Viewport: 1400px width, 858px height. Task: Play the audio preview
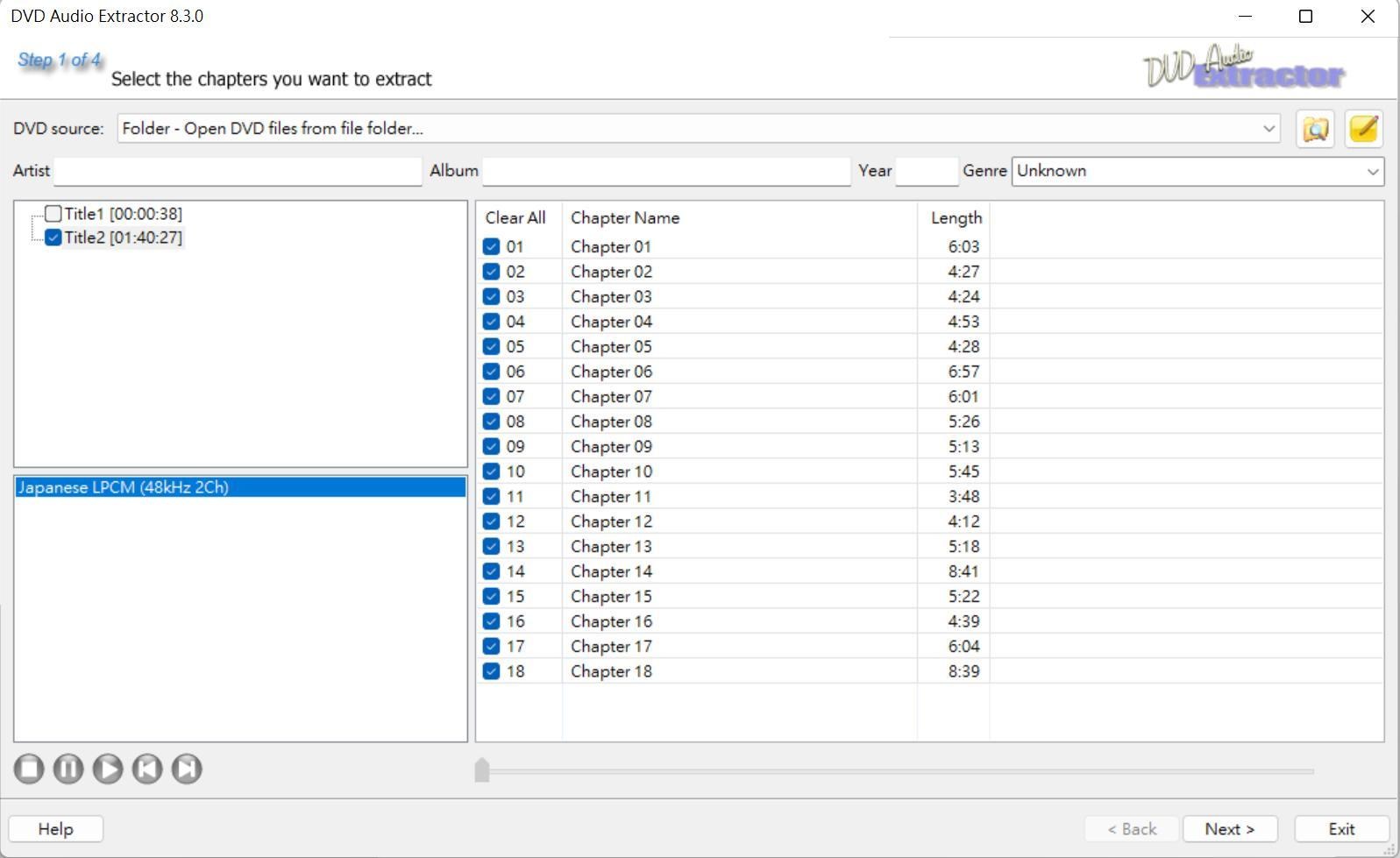pos(108,769)
